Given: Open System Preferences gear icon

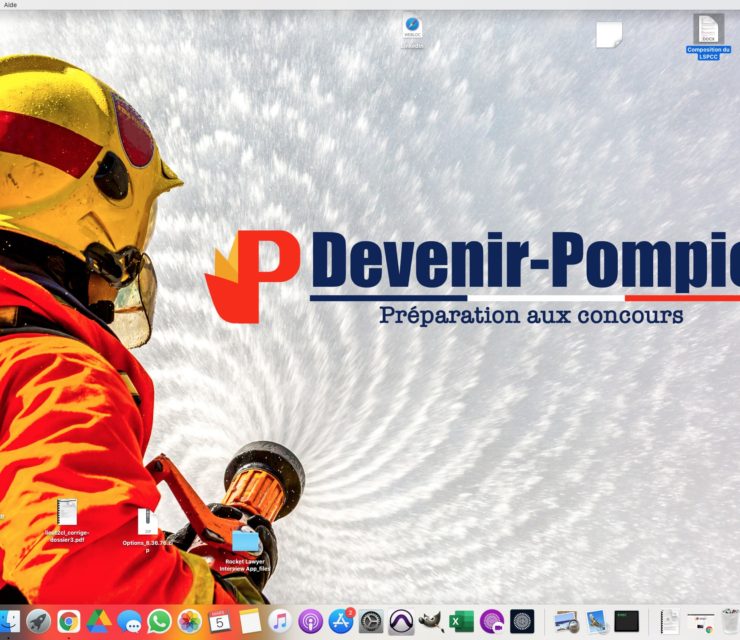Looking at the screenshot, I should pos(371,621).
